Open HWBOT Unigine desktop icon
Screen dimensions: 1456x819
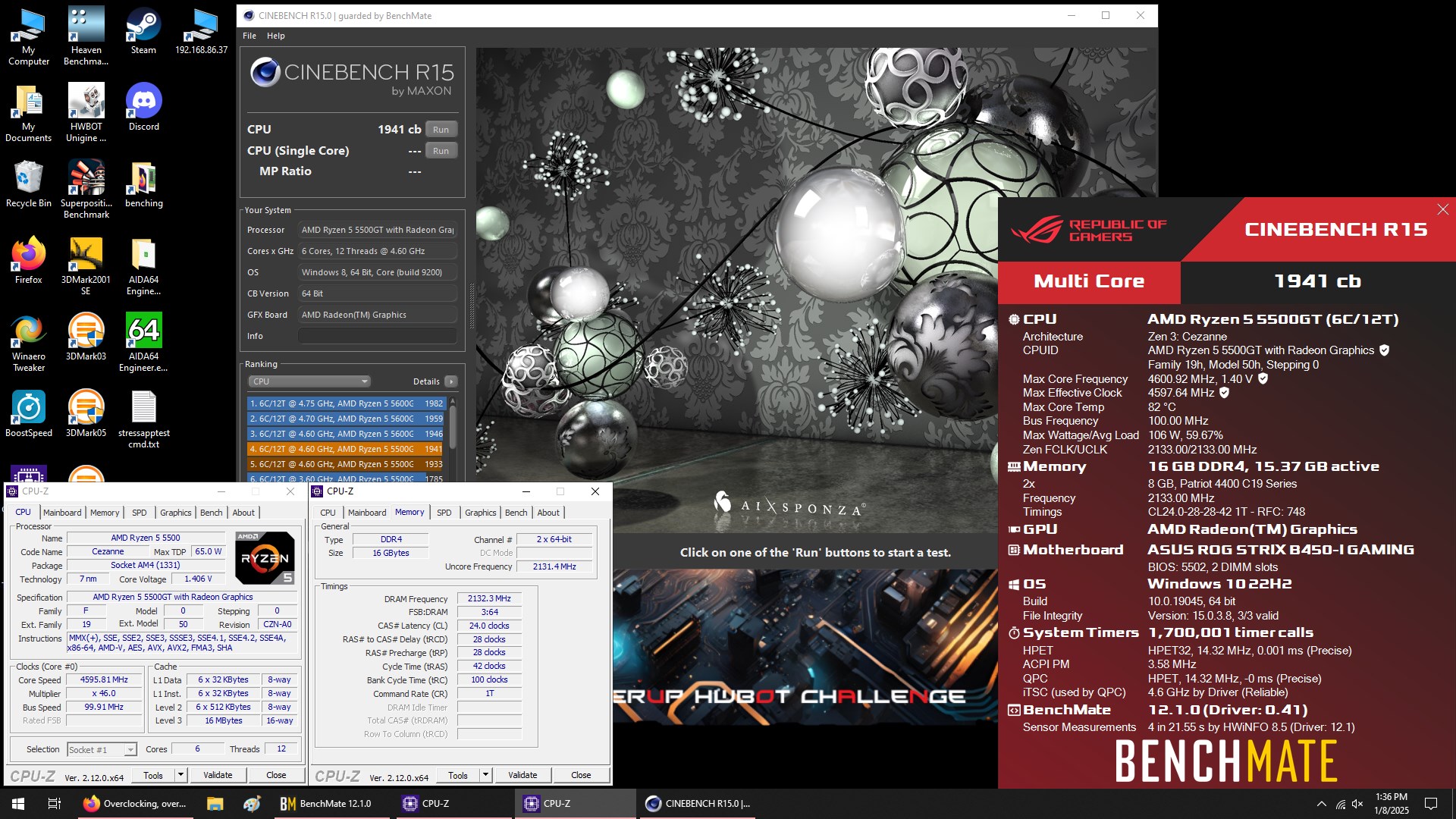click(x=86, y=113)
